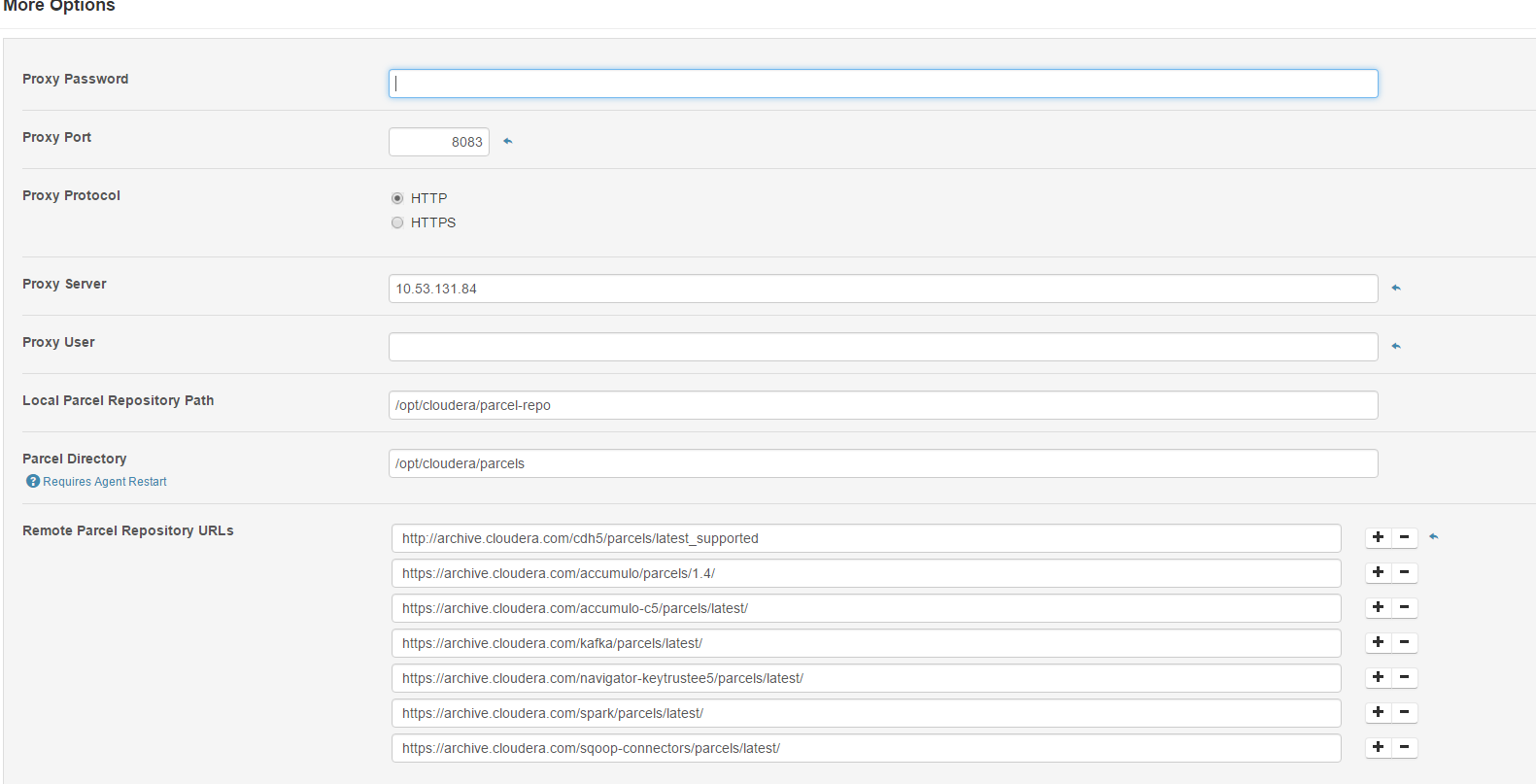Viewport: 1536px width, 784px height.
Task: Edit the cdh5 latest_supported URL field
Action: pos(867,538)
